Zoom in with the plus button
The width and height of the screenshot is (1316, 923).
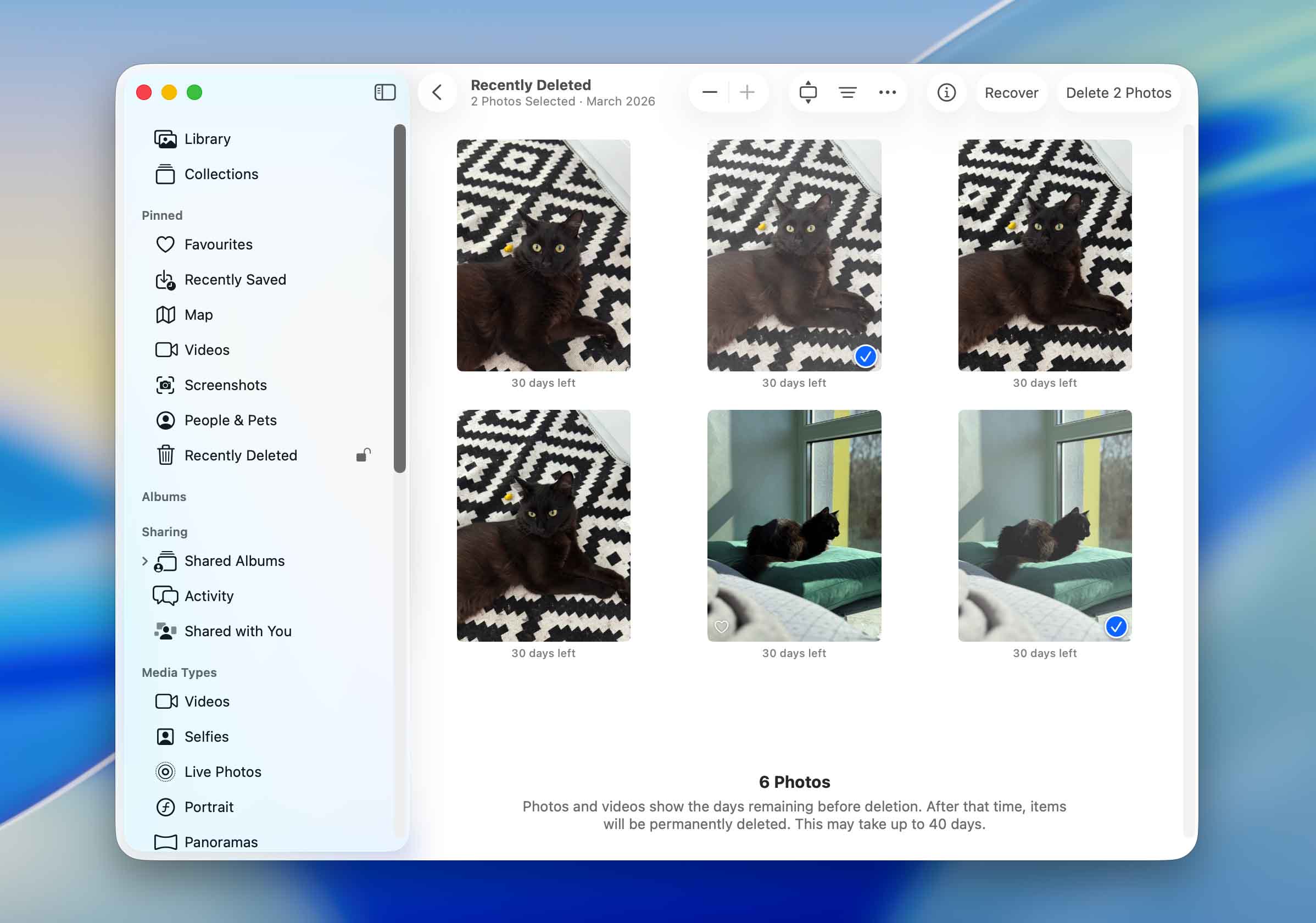[x=747, y=92]
